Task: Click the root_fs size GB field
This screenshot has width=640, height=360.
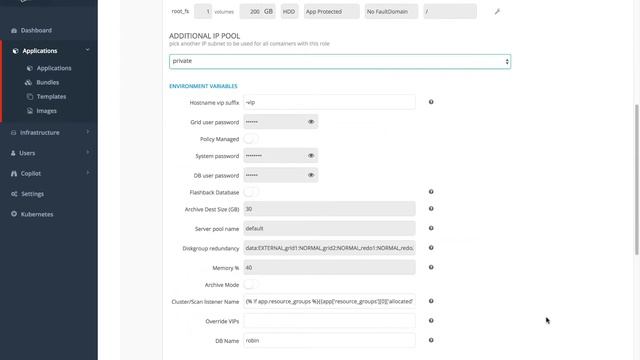Action: pos(258,12)
